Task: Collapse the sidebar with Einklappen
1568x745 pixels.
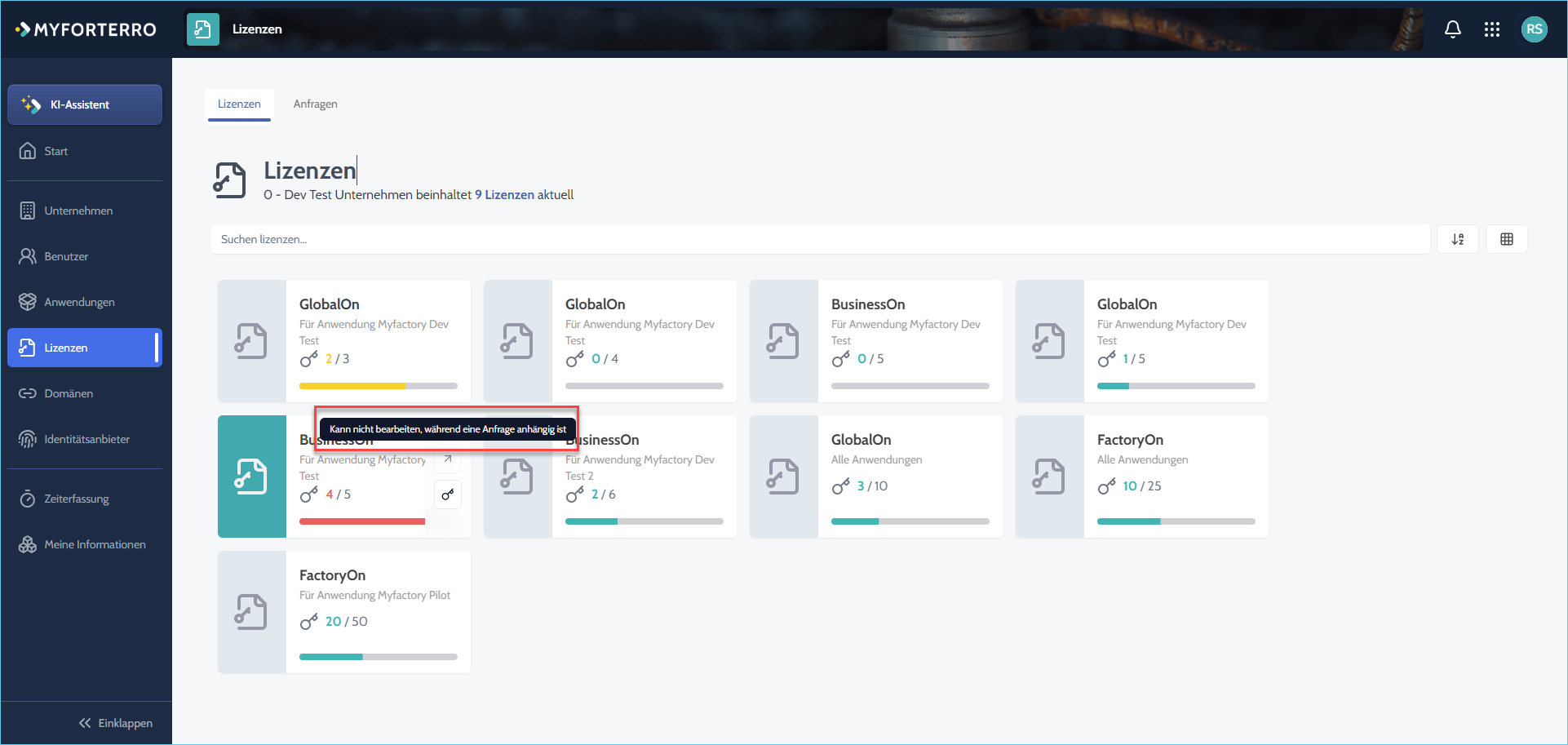Action: click(x=116, y=723)
